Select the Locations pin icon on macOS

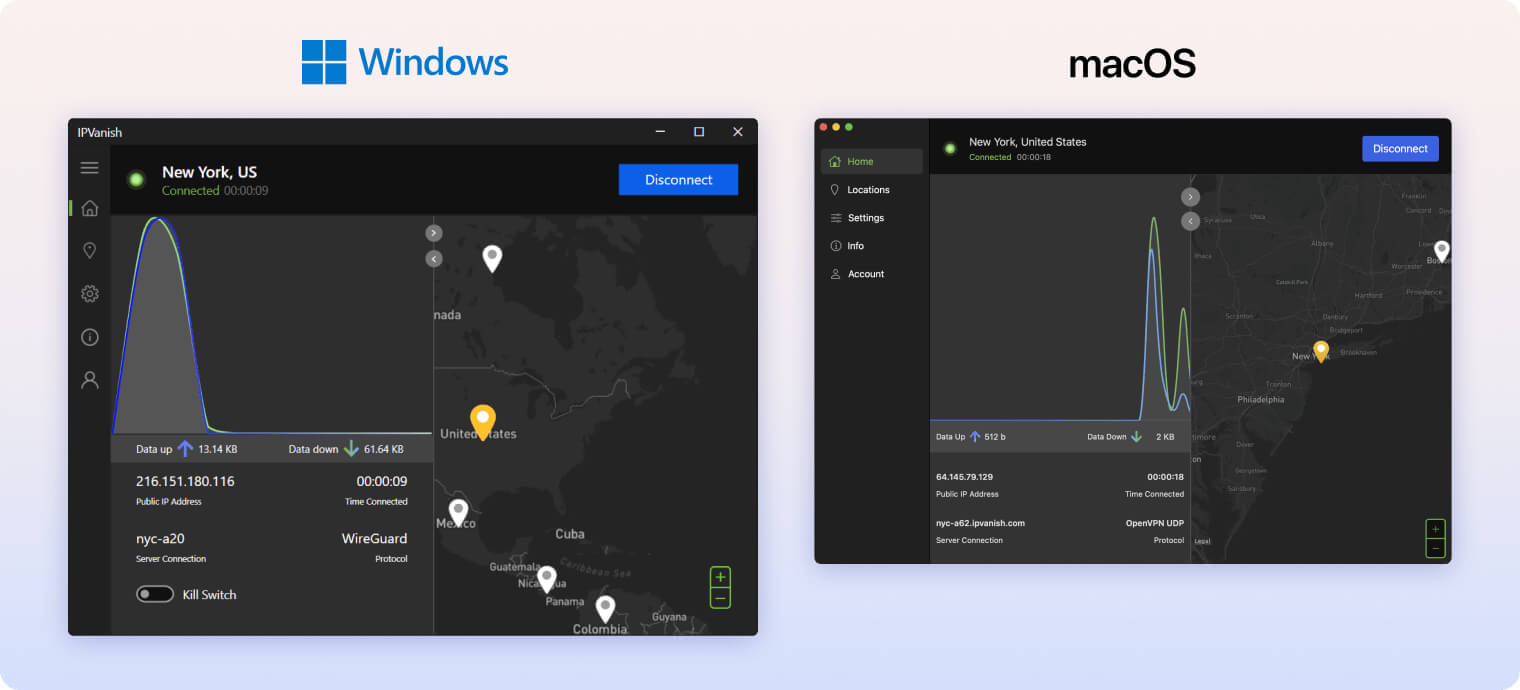[835, 189]
